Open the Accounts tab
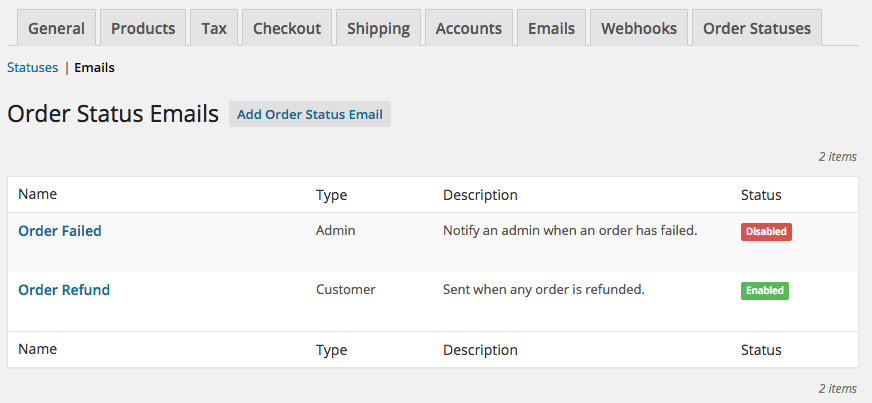The width and height of the screenshot is (872, 403). pos(469,28)
